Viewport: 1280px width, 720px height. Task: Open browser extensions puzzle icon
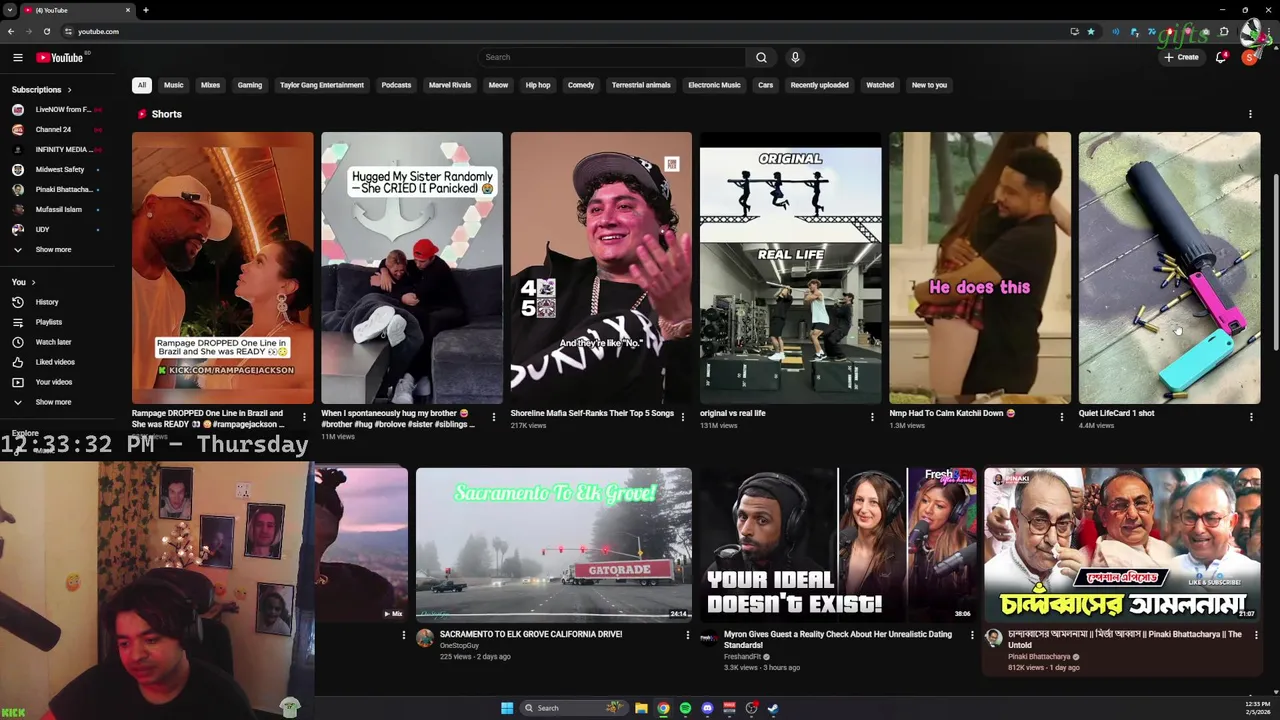tap(1224, 31)
